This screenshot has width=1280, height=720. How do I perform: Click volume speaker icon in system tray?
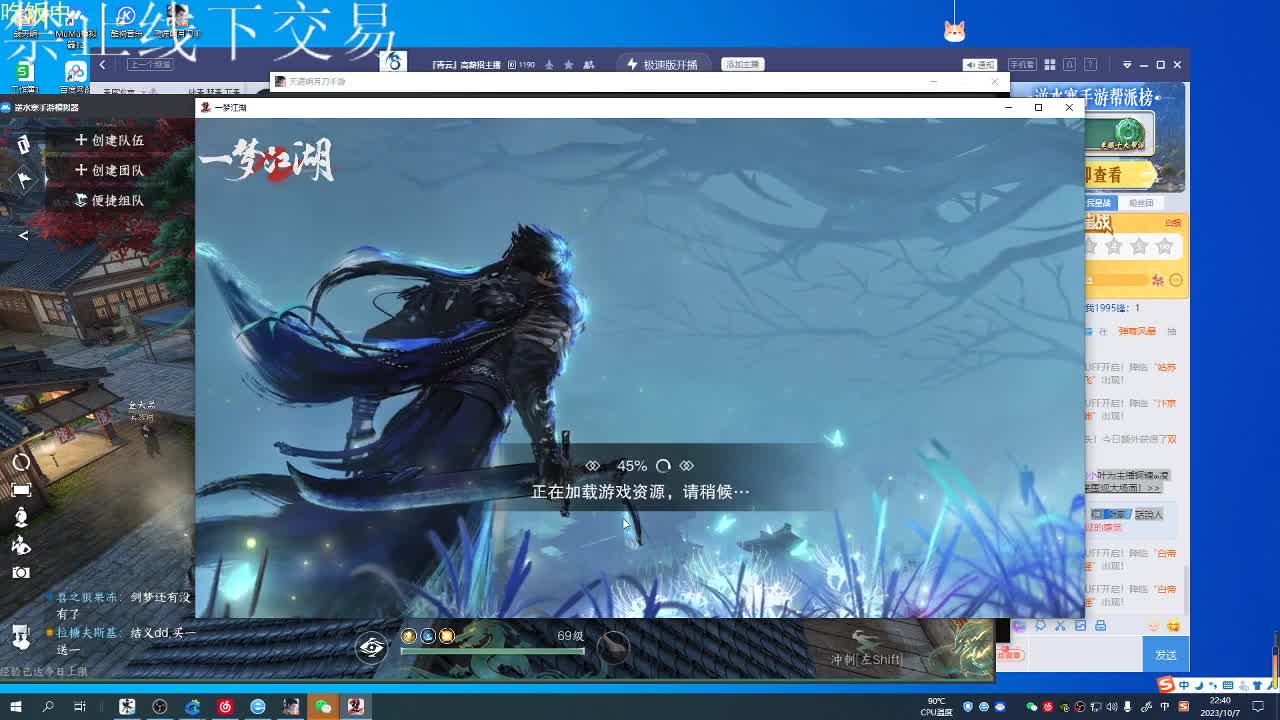coord(1112,707)
